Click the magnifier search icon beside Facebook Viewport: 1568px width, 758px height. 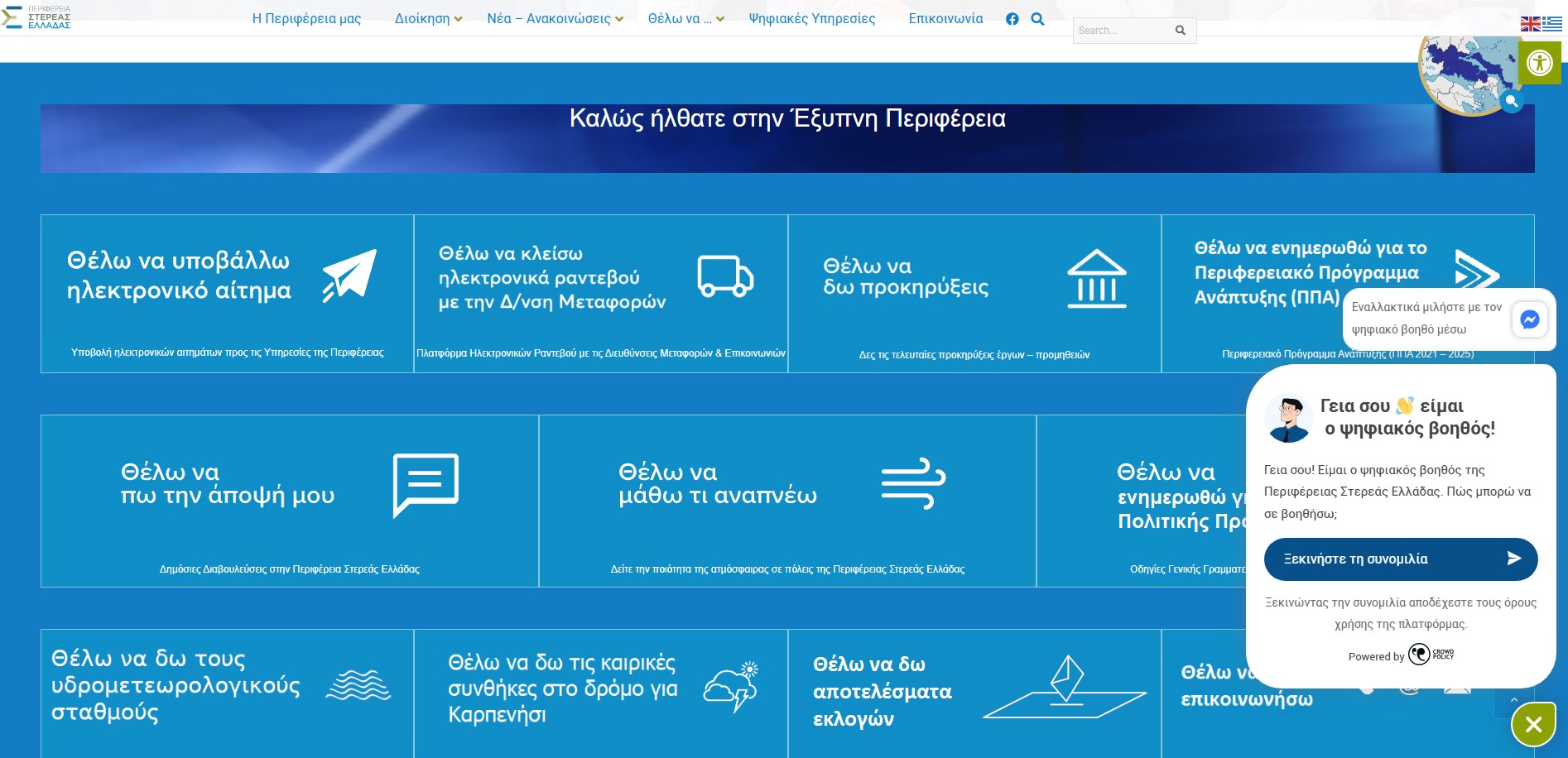(x=1037, y=19)
